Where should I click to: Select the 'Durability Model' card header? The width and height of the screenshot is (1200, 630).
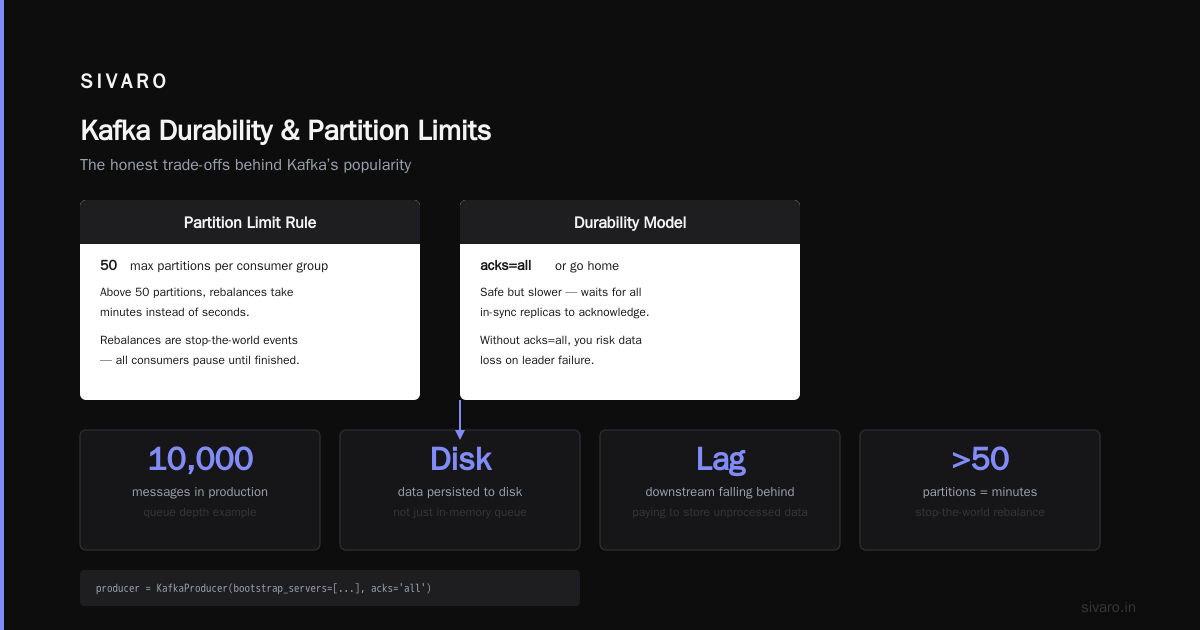(x=630, y=222)
